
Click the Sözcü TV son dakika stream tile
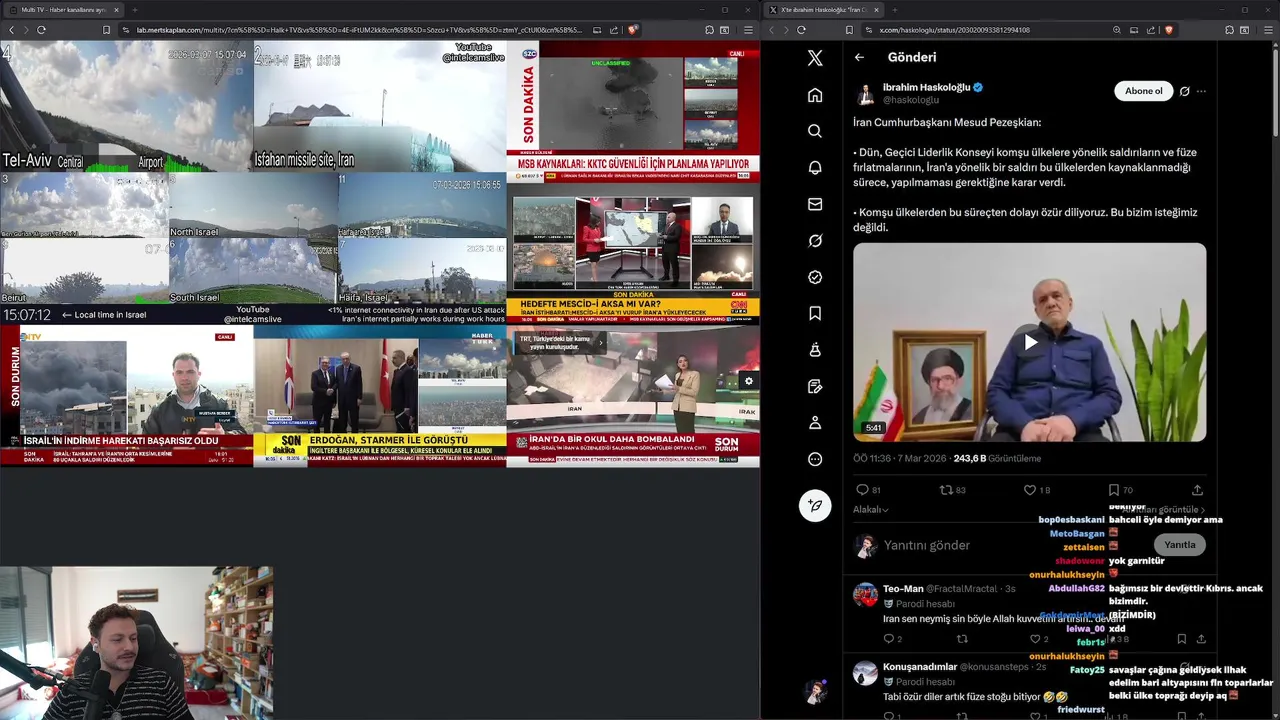(633, 112)
